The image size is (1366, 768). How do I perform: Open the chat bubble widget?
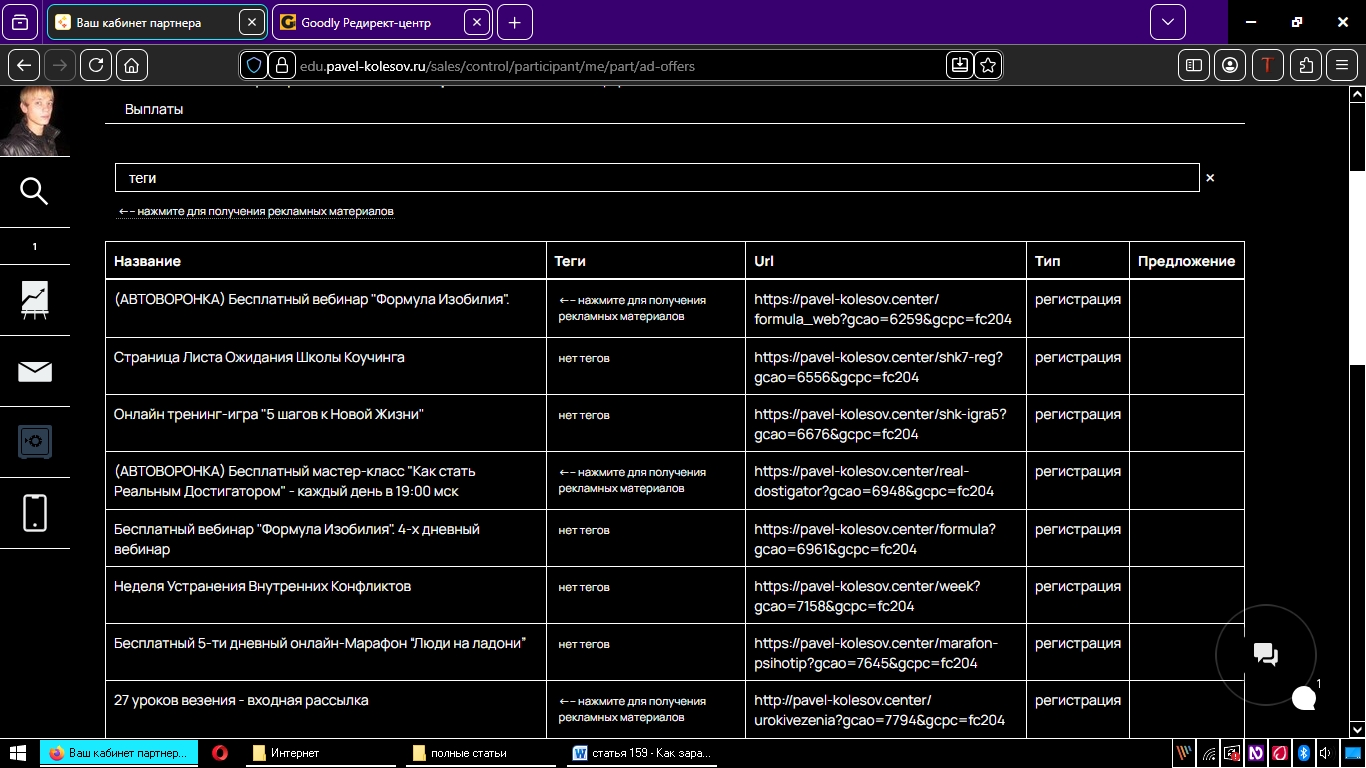pos(1266,655)
